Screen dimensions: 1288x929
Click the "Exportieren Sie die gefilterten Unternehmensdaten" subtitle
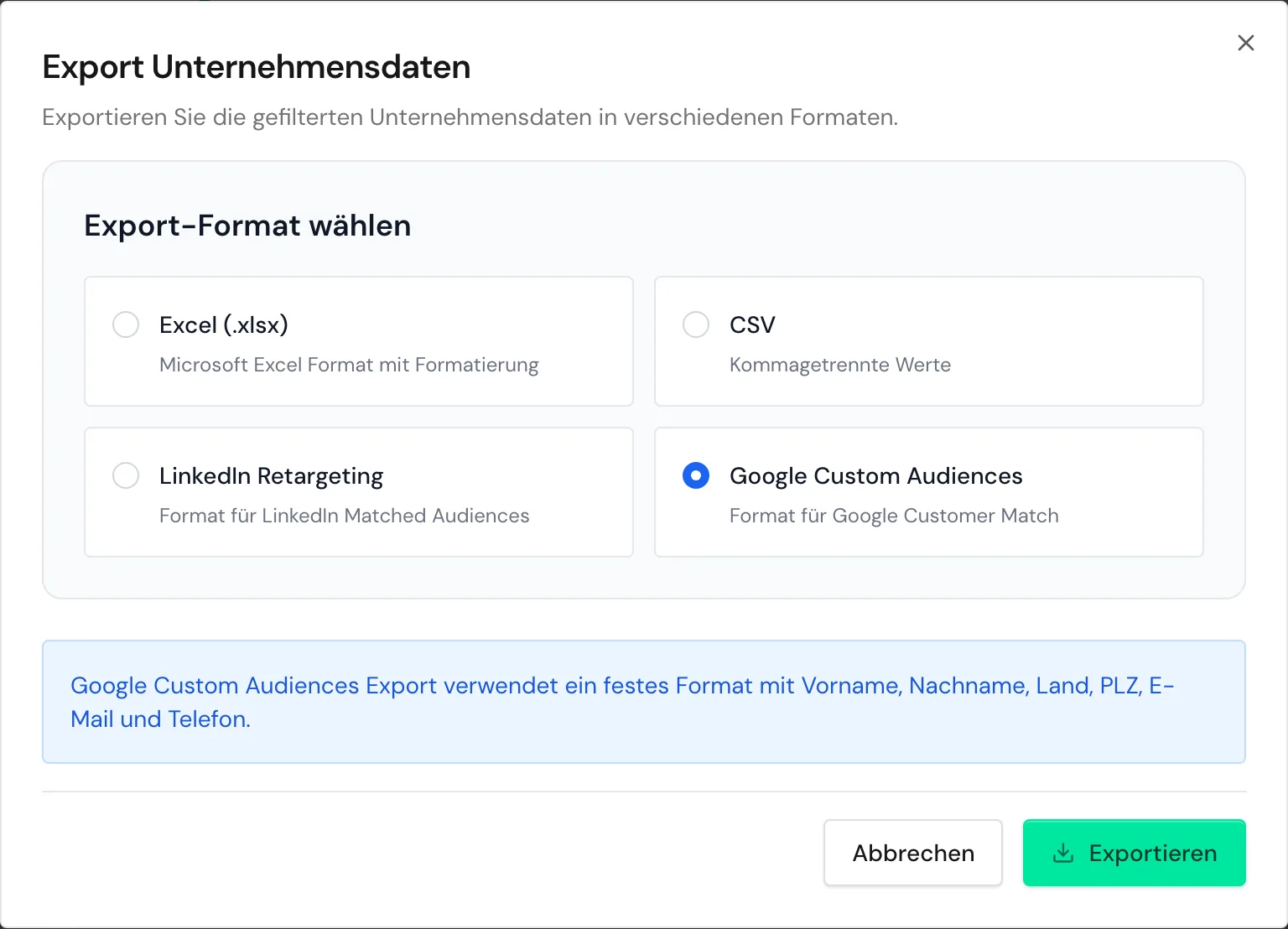point(470,117)
